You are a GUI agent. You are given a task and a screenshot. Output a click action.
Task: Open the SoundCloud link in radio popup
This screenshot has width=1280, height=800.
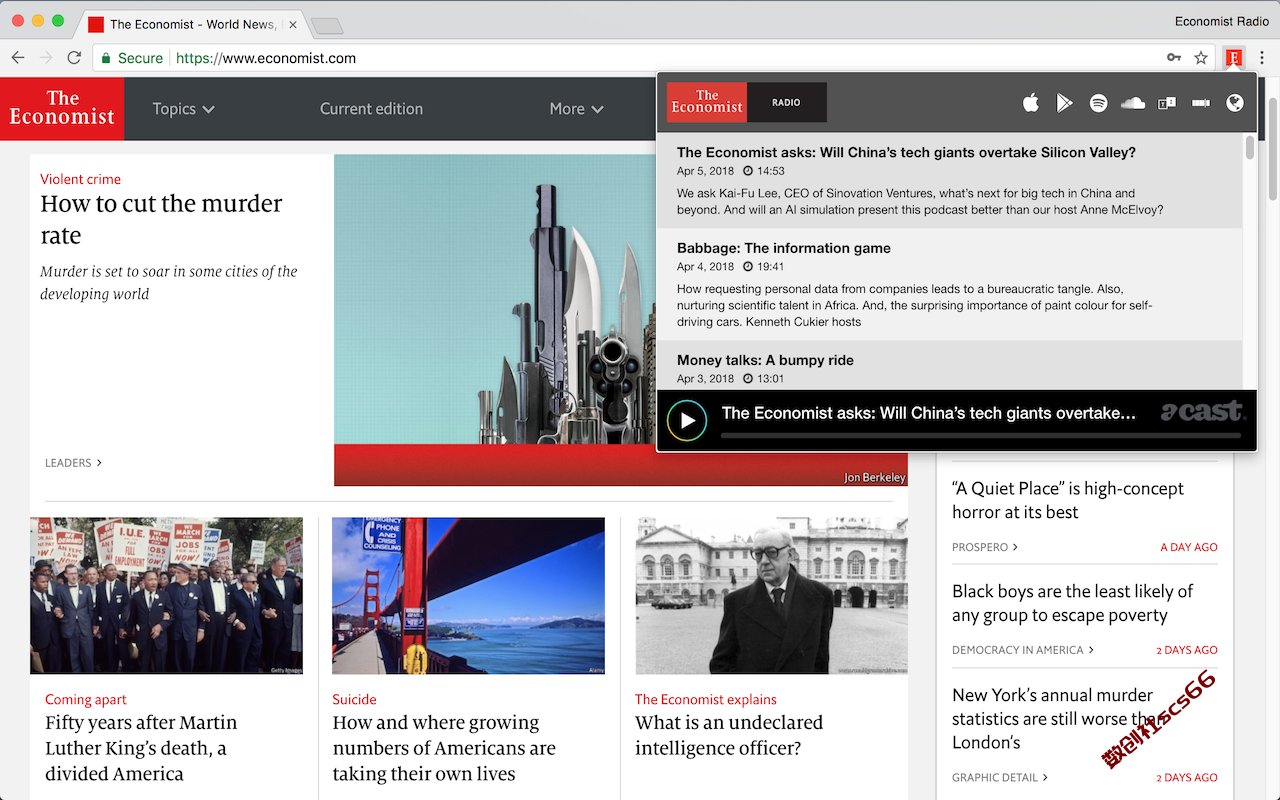[1132, 103]
